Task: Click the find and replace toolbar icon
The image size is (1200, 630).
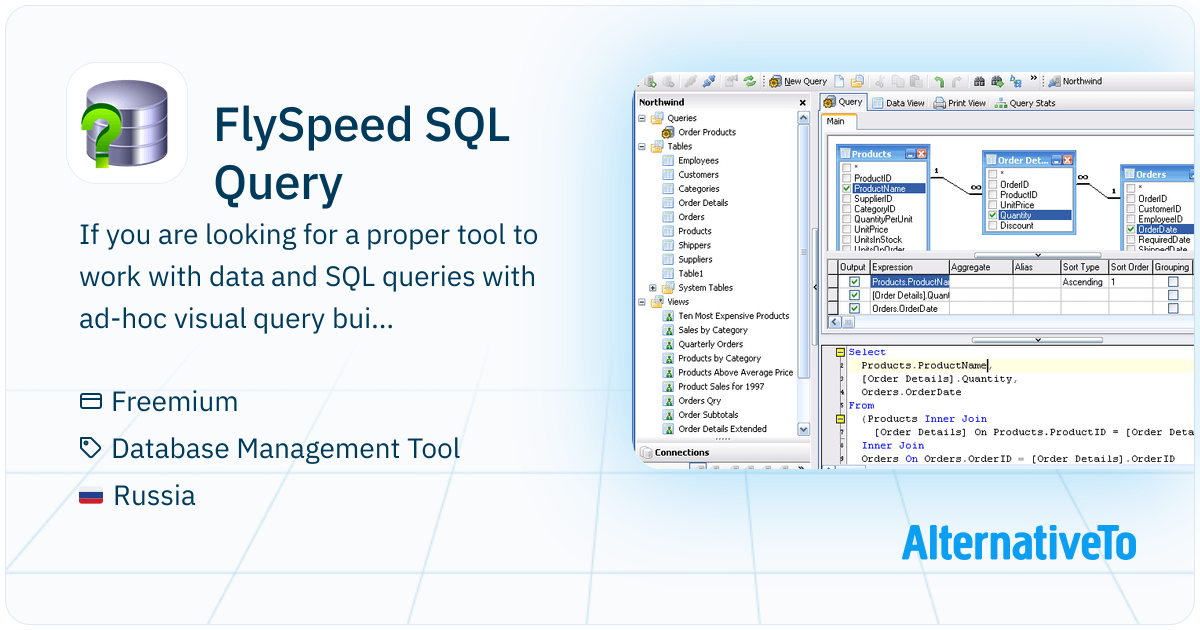Action: pyautogui.click(x=1016, y=82)
